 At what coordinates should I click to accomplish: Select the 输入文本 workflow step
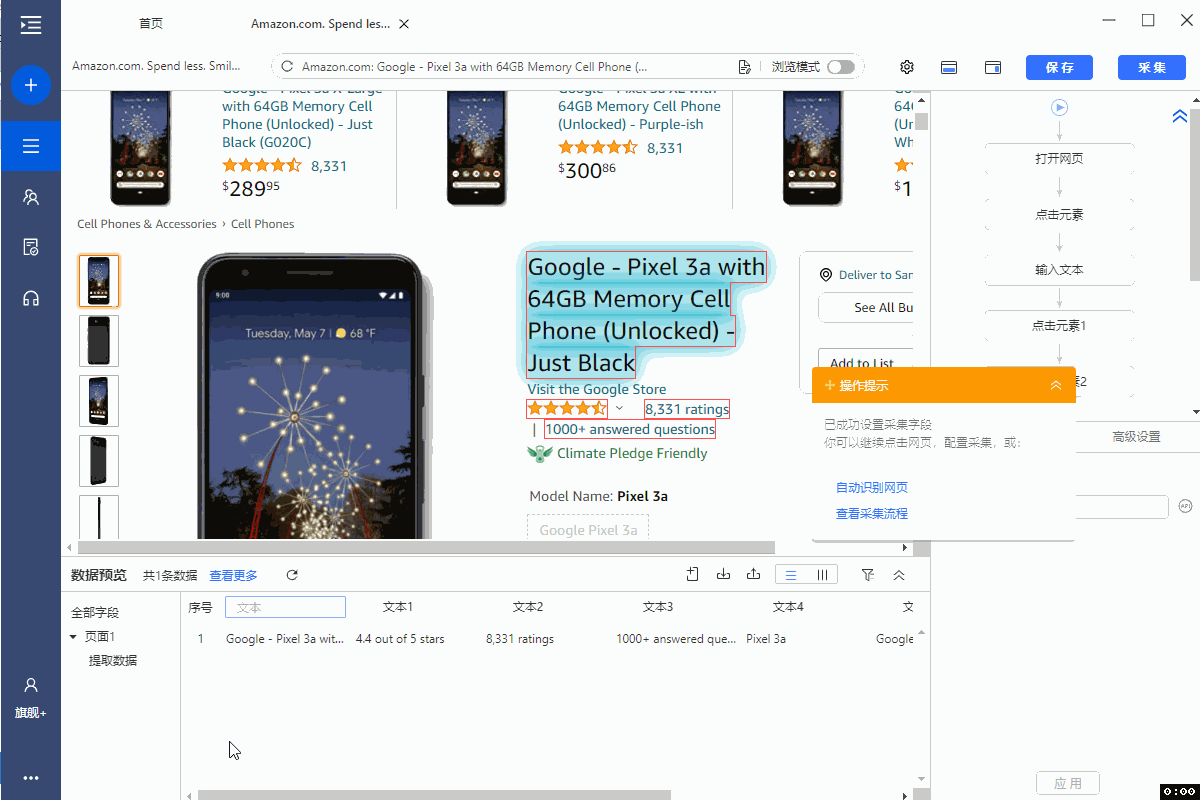(1059, 270)
